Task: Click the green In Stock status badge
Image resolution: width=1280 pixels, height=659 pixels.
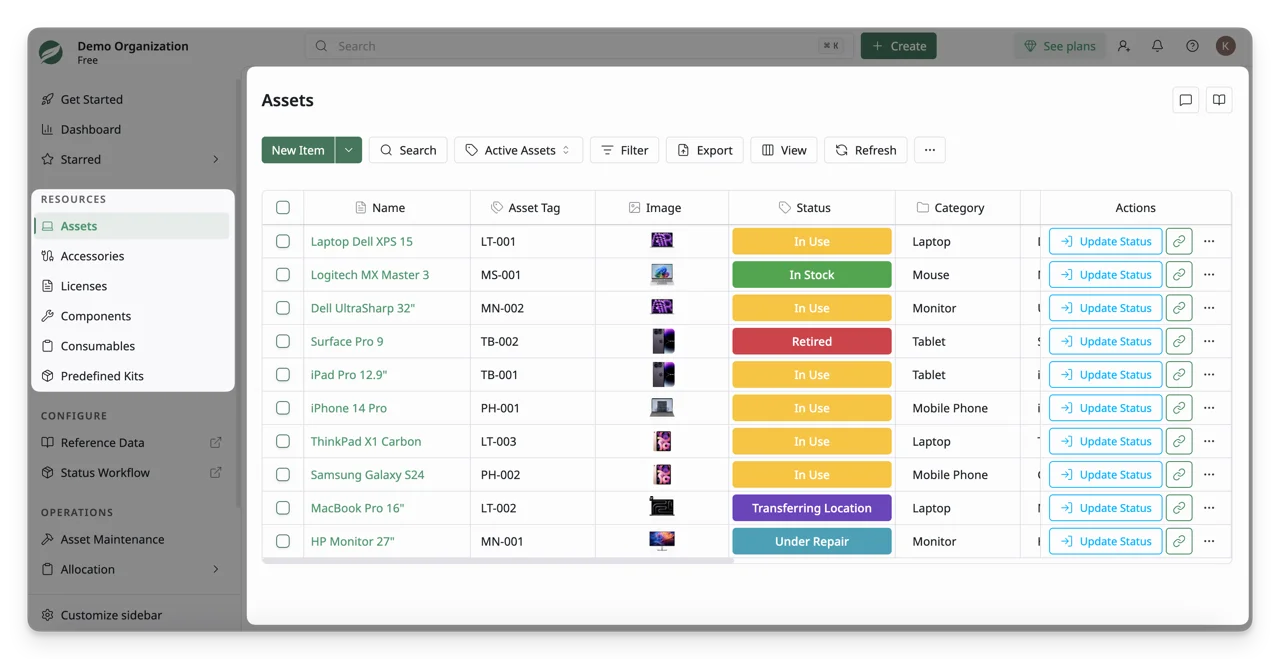Action: click(x=812, y=275)
